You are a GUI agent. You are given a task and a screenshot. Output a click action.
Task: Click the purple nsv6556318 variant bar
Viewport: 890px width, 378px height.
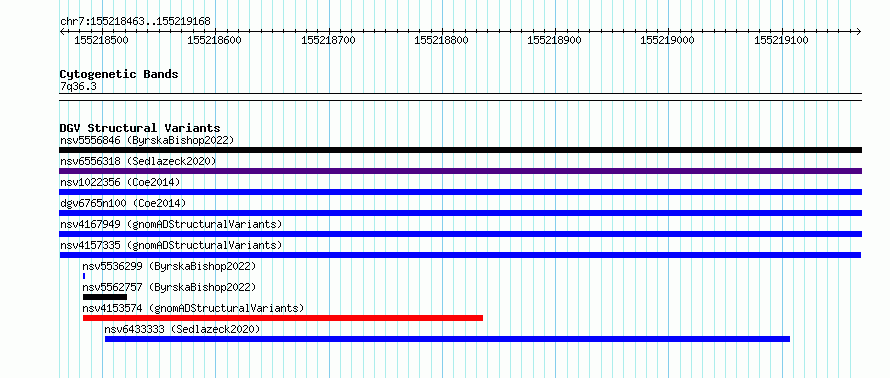(x=460, y=171)
